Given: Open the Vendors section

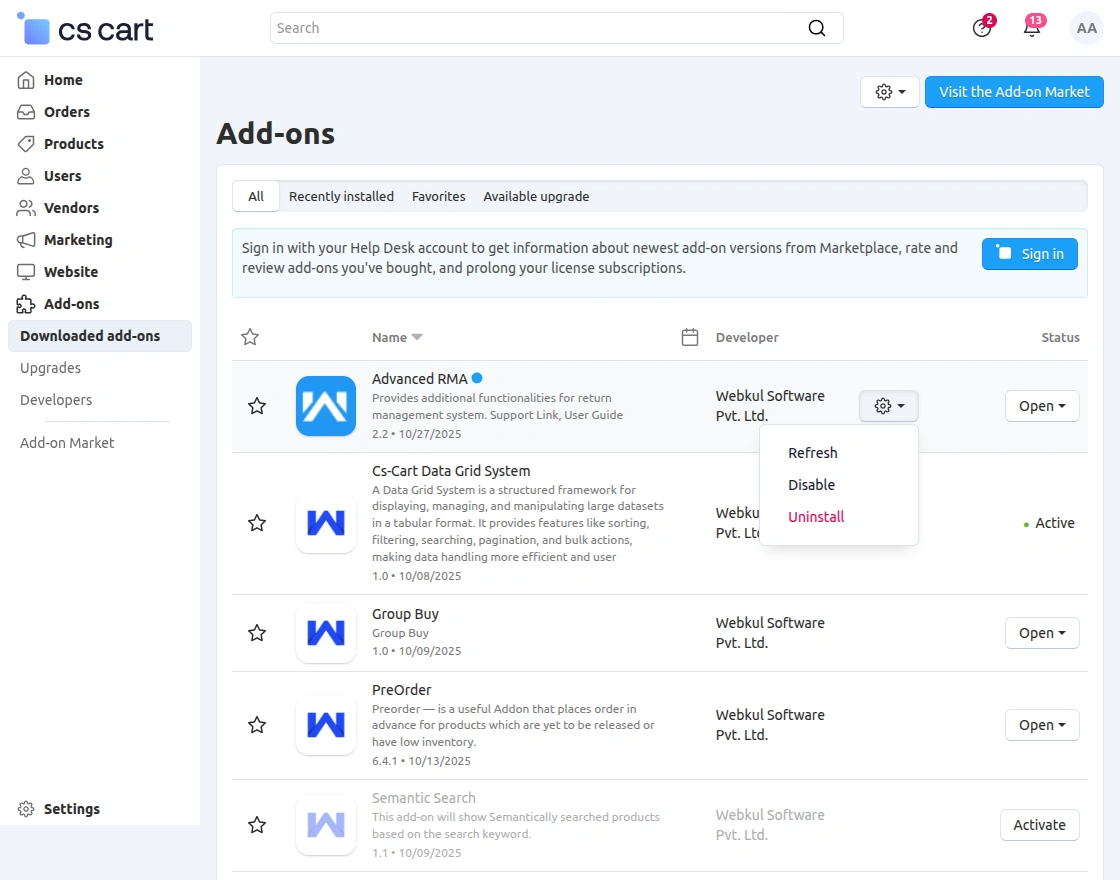Looking at the screenshot, I should coord(70,207).
